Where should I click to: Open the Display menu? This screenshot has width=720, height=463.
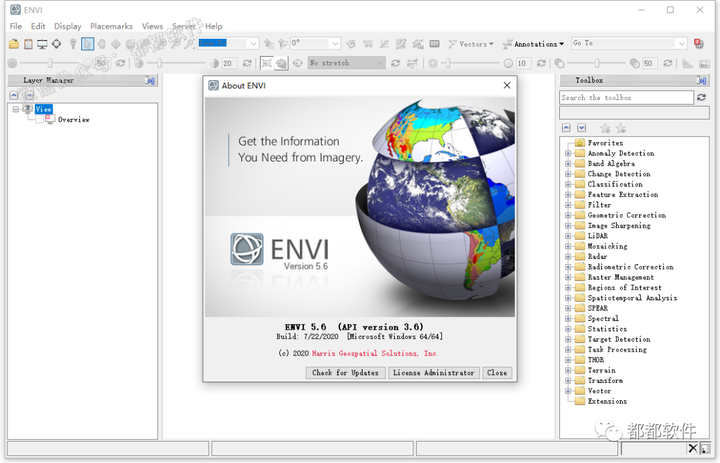coord(68,26)
